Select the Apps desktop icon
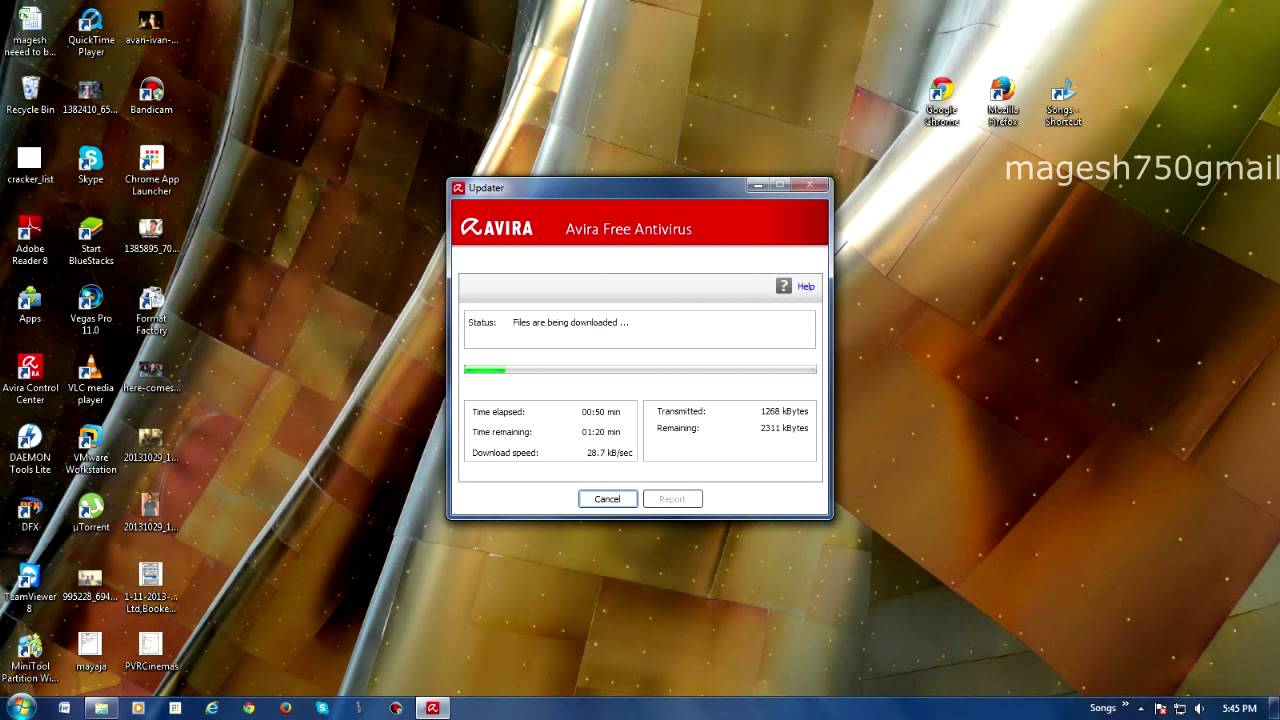This screenshot has width=1280, height=720. pyautogui.click(x=30, y=305)
